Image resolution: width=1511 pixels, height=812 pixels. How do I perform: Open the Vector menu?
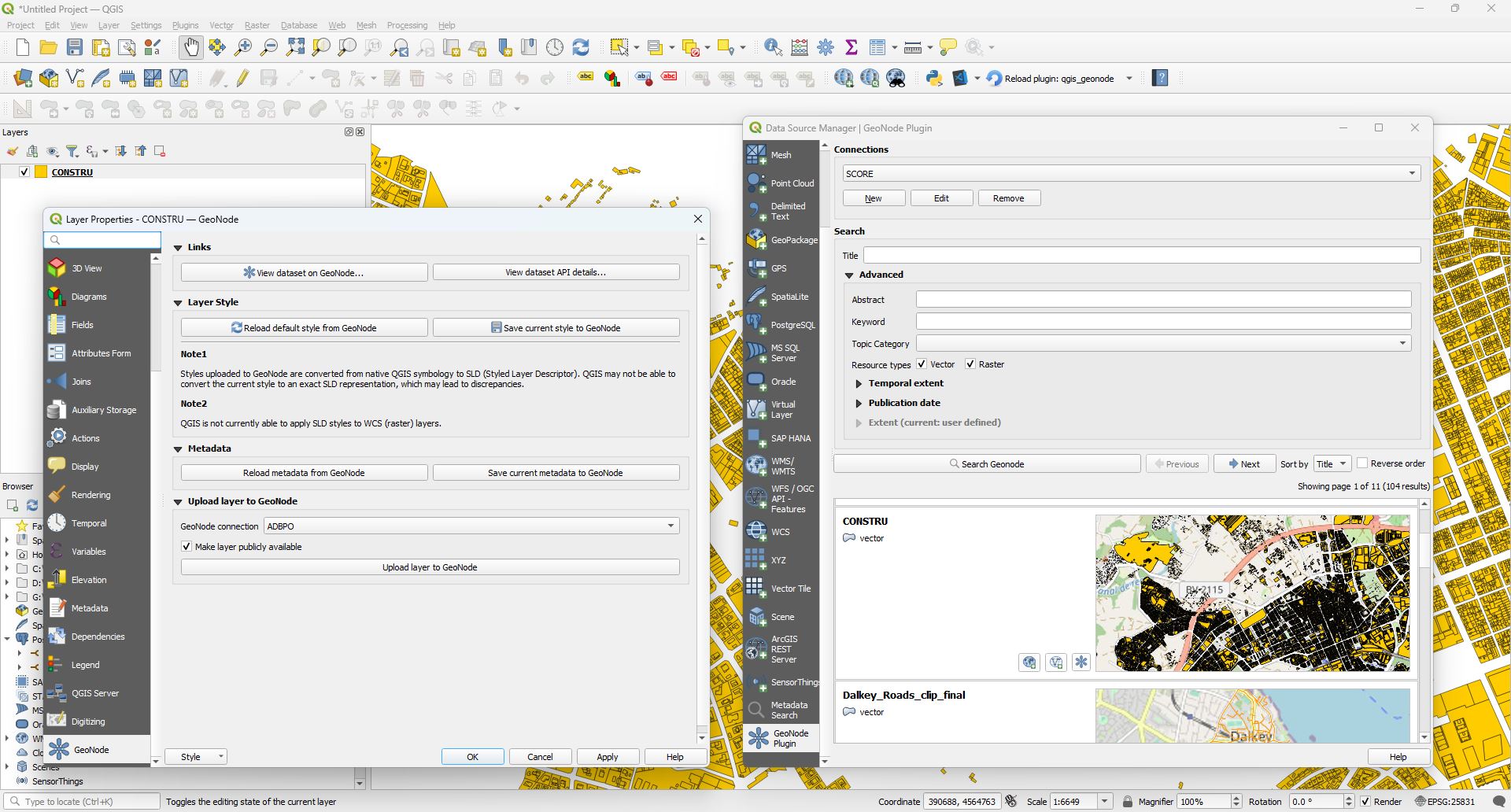pos(221,25)
